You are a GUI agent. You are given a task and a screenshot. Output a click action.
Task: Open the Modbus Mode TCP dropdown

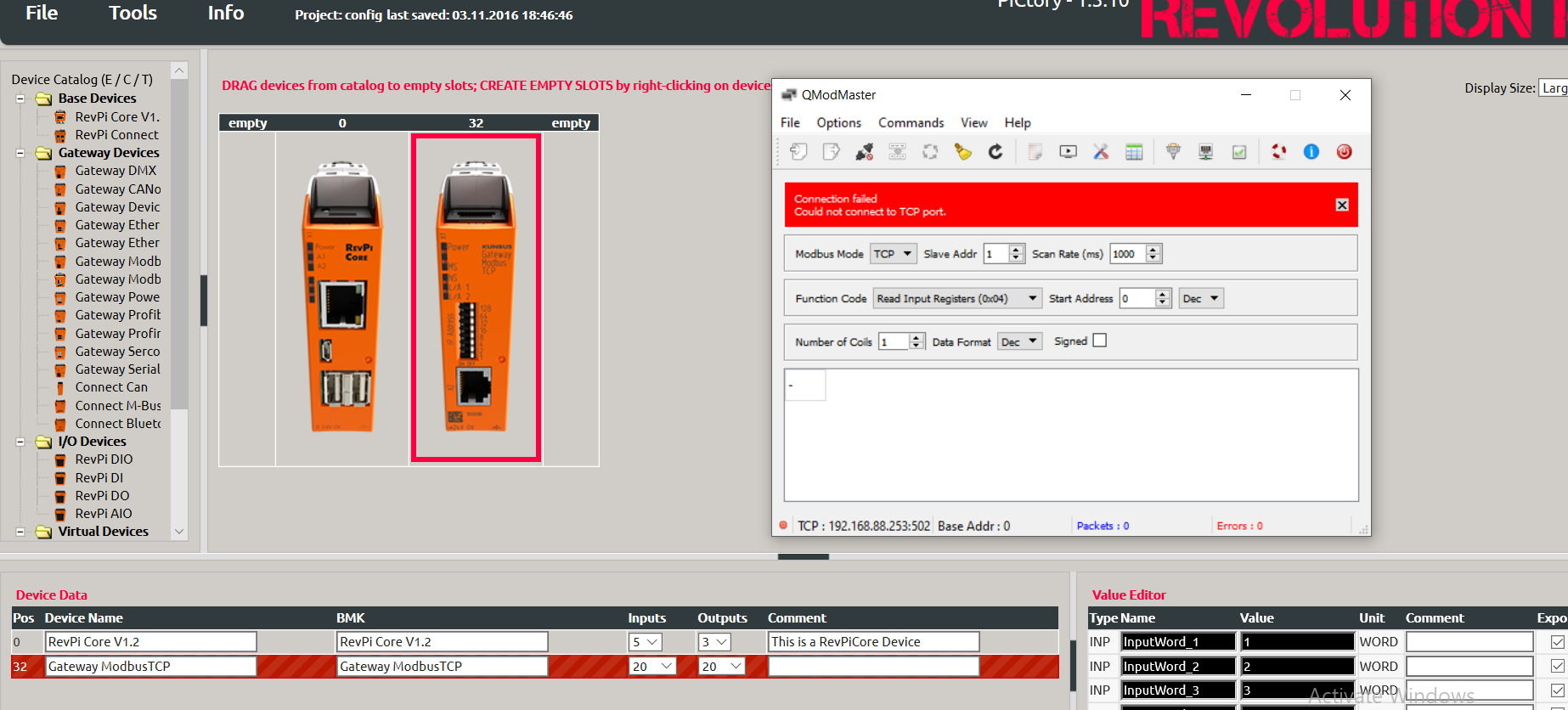pos(894,254)
